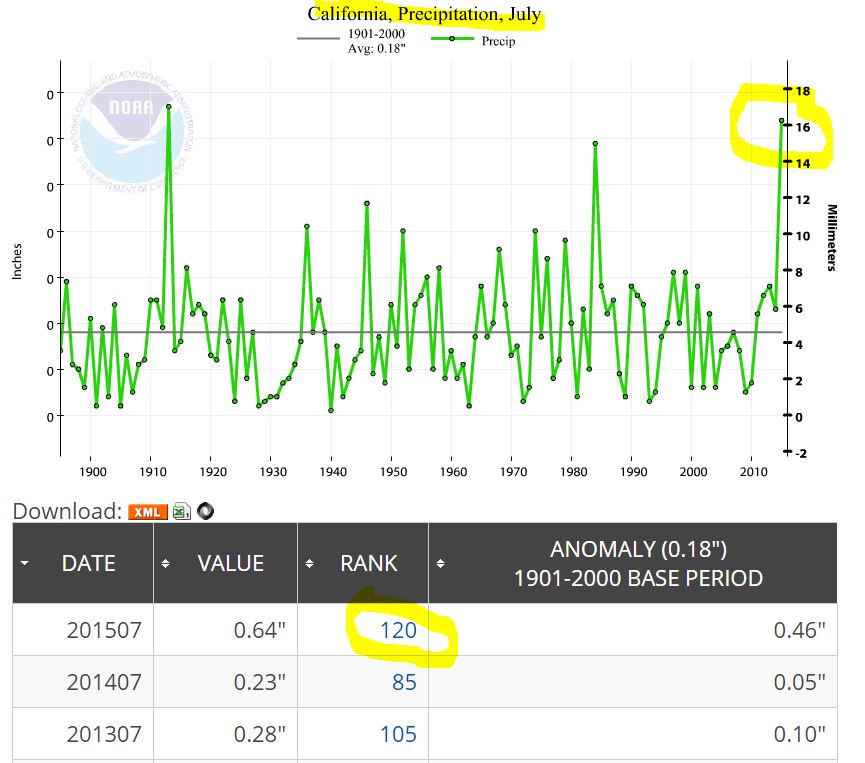Click the 0.46" anomaly cell
Screen dimensions: 865x763
(797, 630)
